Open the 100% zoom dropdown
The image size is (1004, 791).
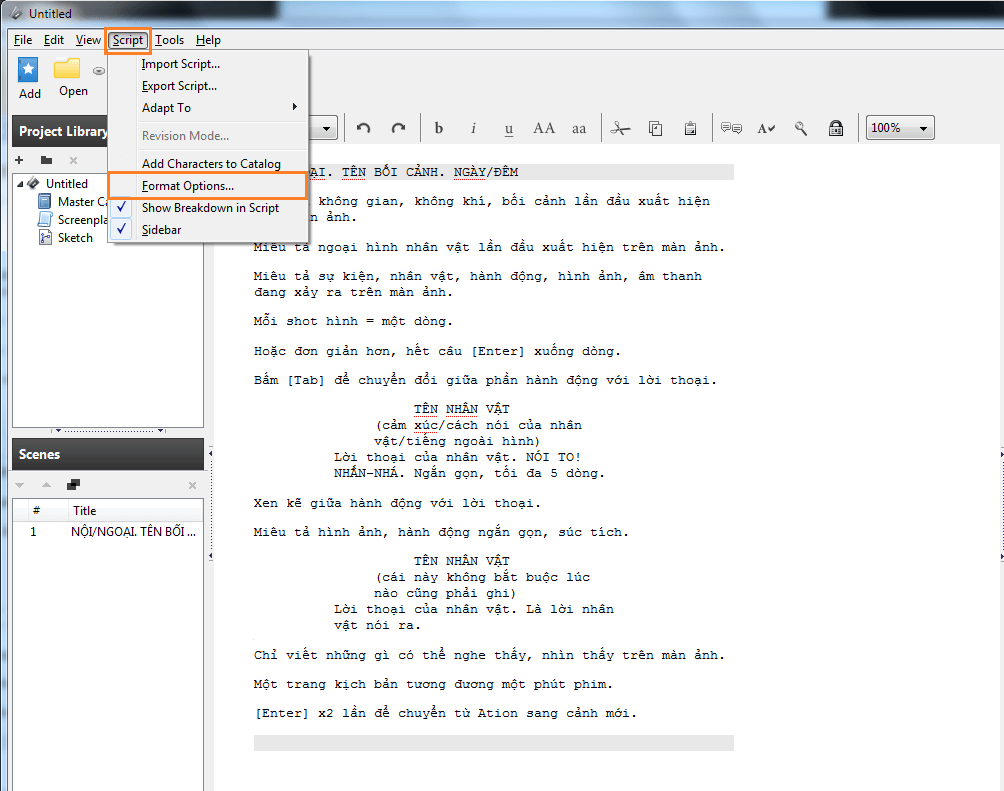[x=900, y=128]
